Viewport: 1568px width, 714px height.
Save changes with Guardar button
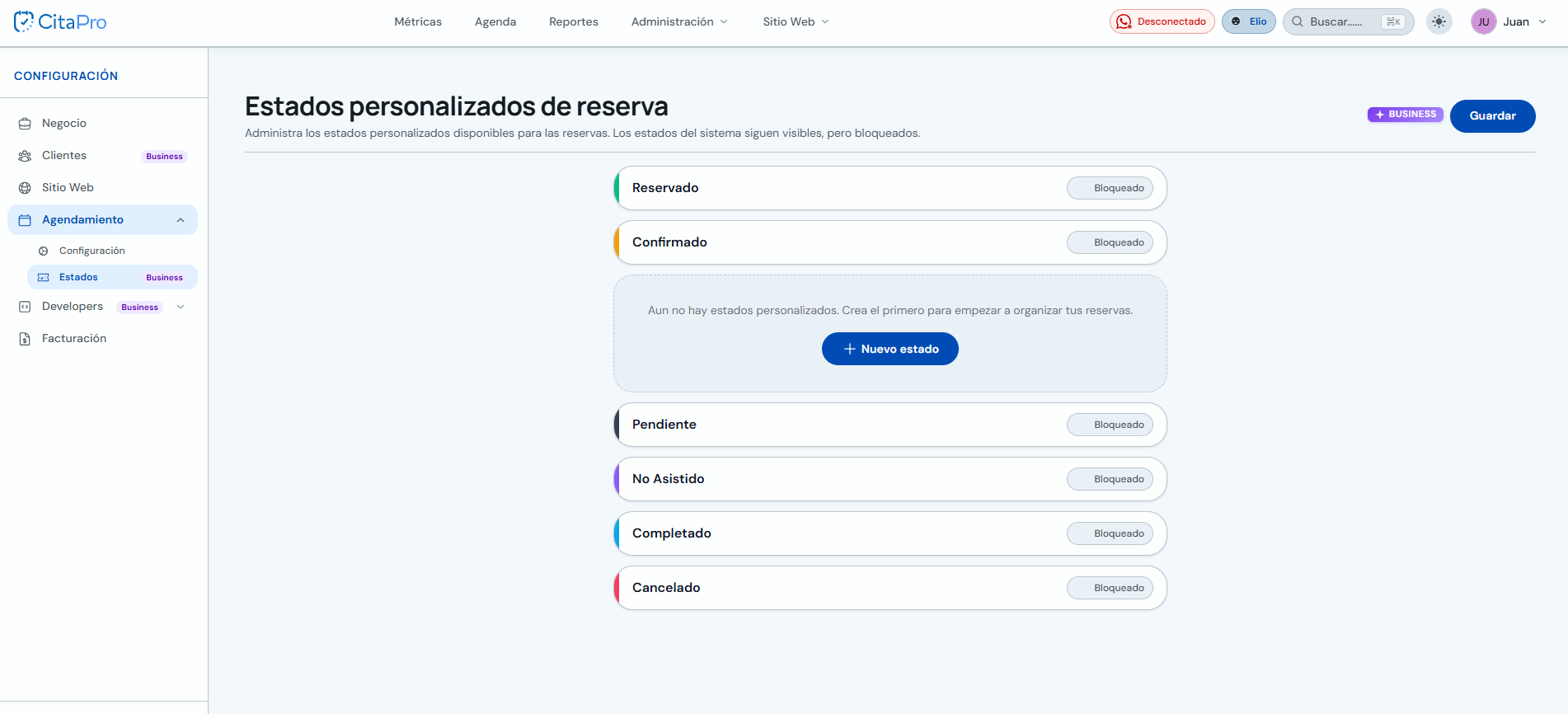[x=1492, y=116]
